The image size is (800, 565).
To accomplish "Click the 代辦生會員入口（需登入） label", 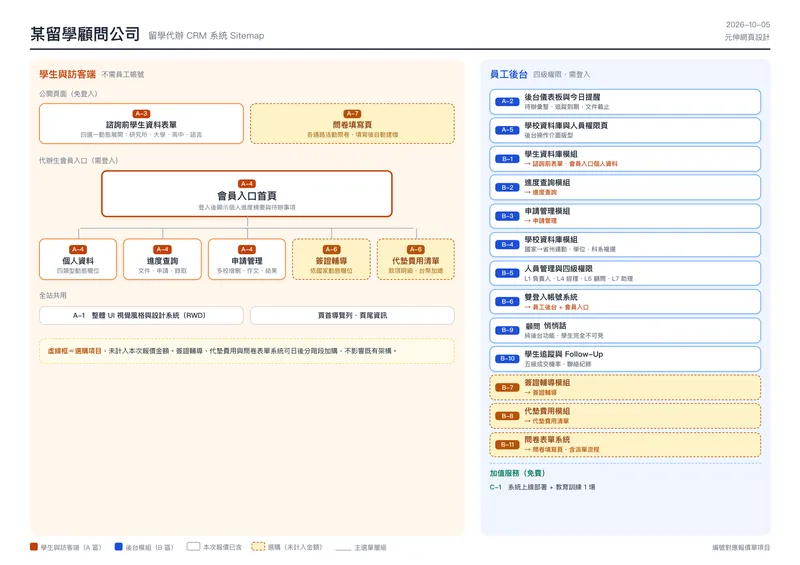I will 79,161.
